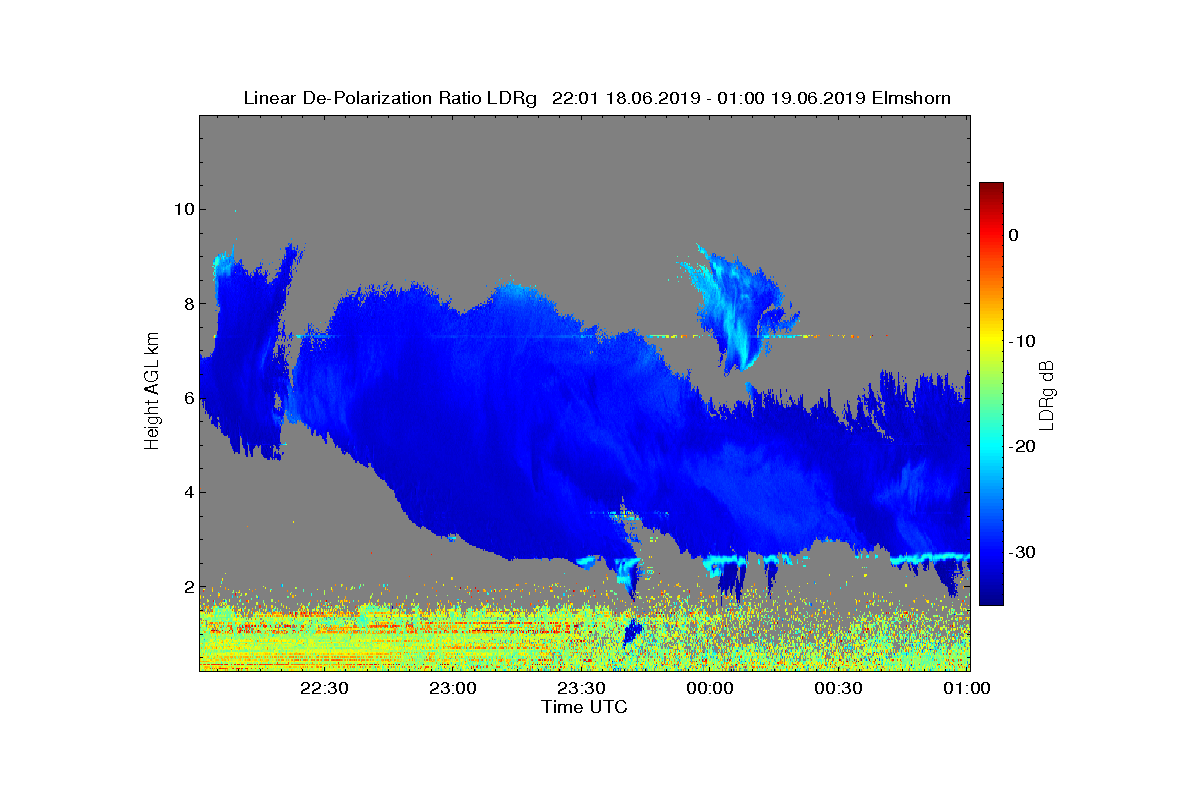
Task: Click the 23:00 time tick label
Action: 453,689
